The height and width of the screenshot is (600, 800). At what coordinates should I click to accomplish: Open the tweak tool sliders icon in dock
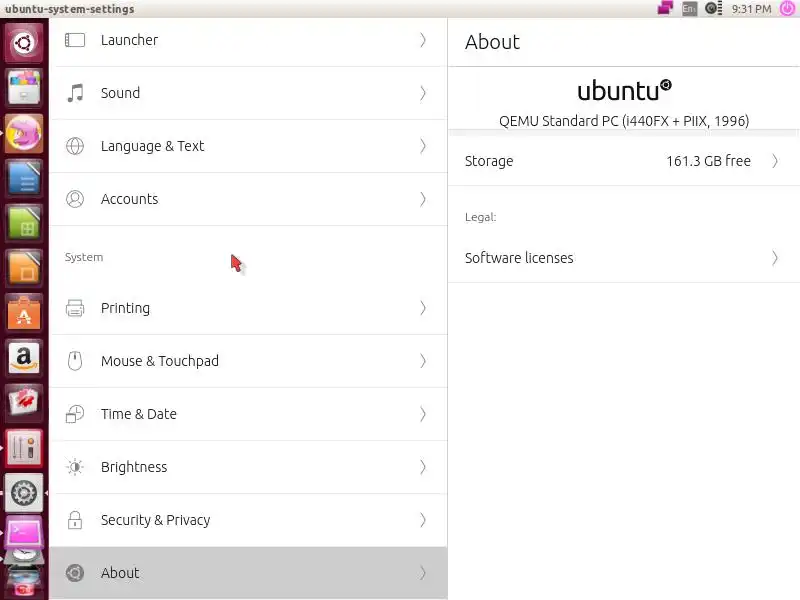click(24, 447)
